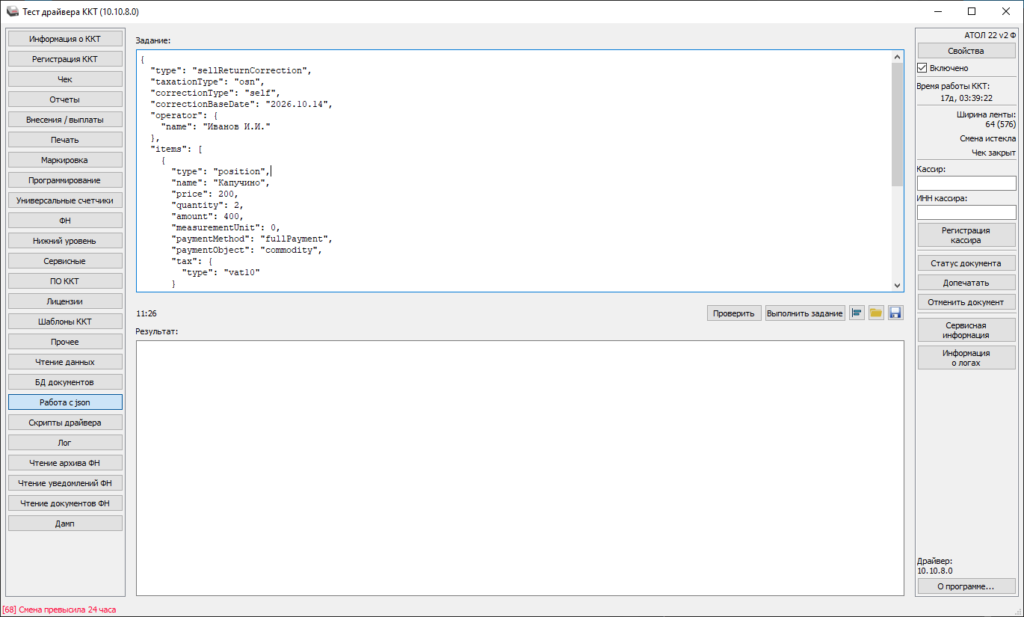Click the "Проверить" button
The width and height of the screenshot is (1024, 617).
(733, 313)
